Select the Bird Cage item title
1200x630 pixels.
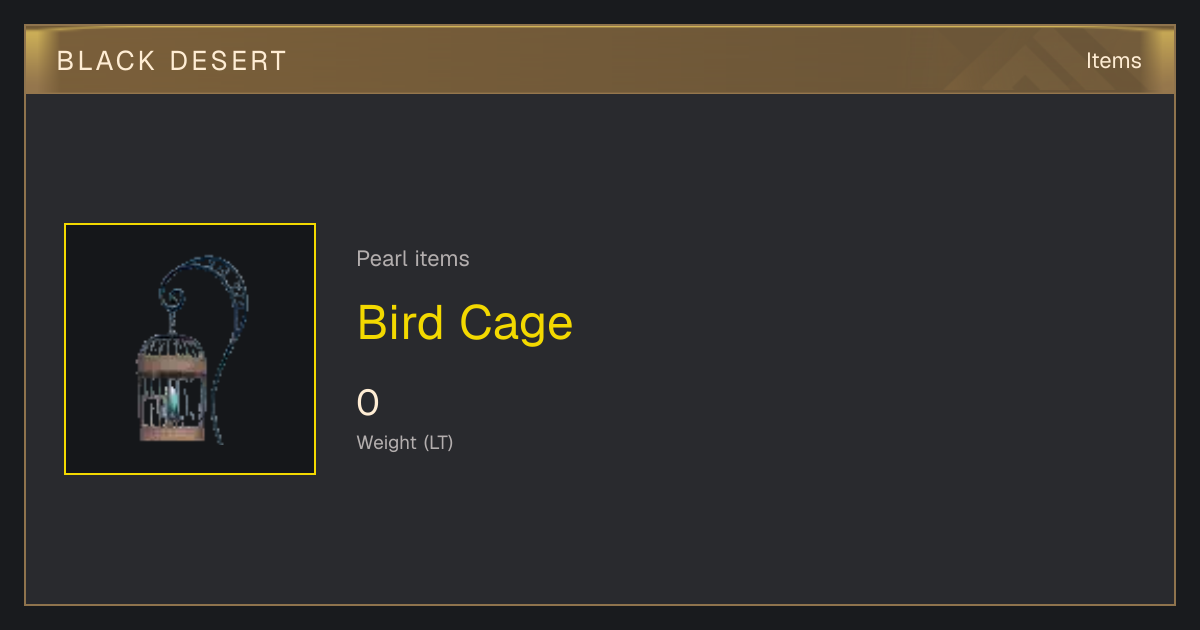click(x=465, y=323)
